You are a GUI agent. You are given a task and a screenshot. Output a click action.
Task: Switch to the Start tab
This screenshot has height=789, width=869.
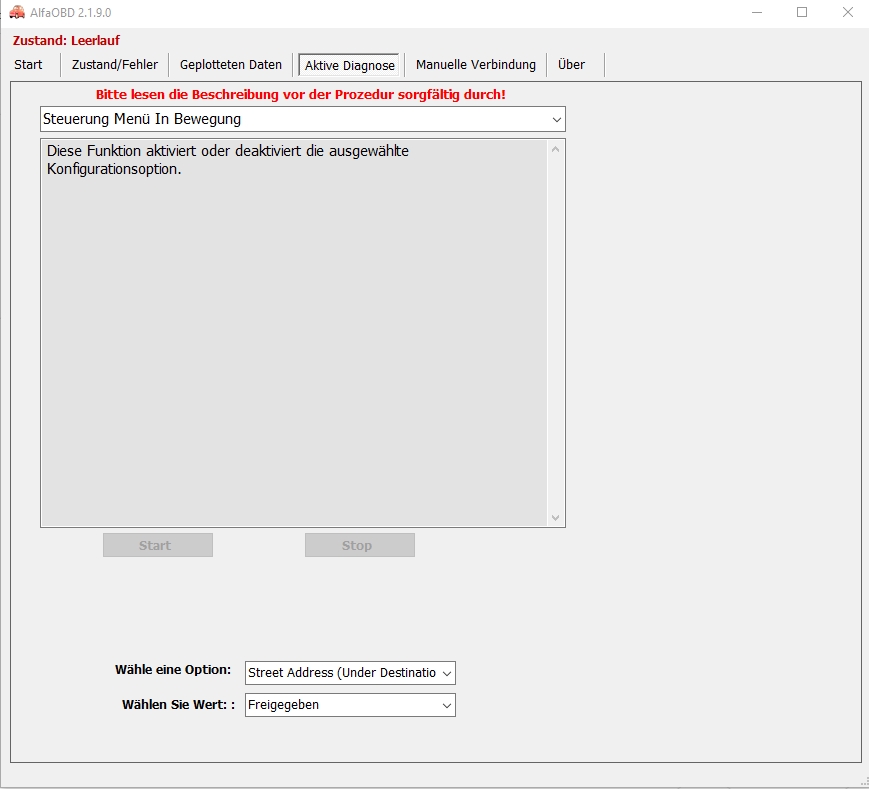(x=29, y=65)
